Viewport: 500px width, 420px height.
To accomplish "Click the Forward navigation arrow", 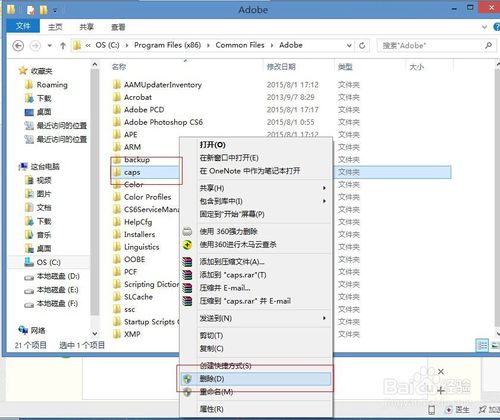I will [35, 45].
